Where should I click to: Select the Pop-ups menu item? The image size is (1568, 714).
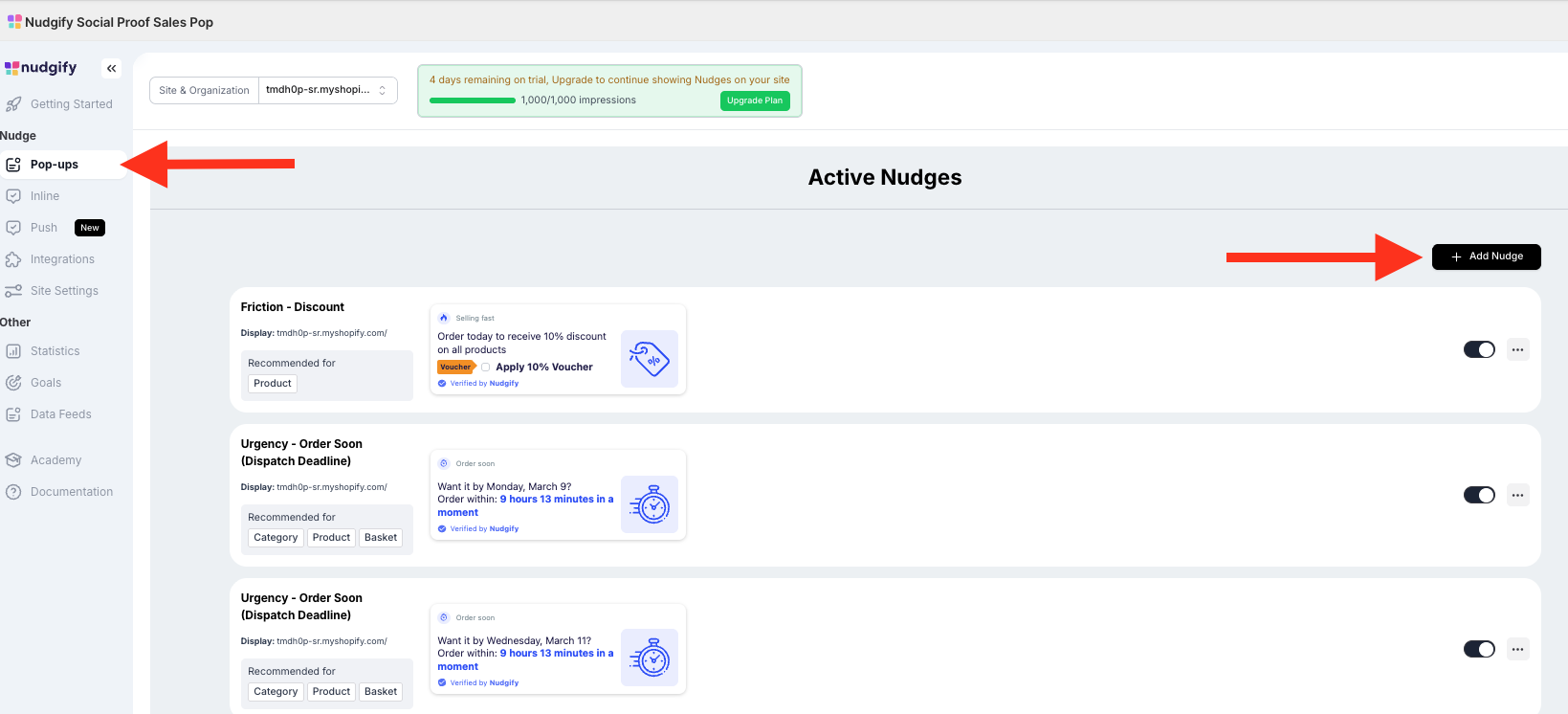(x=63, y=165)
